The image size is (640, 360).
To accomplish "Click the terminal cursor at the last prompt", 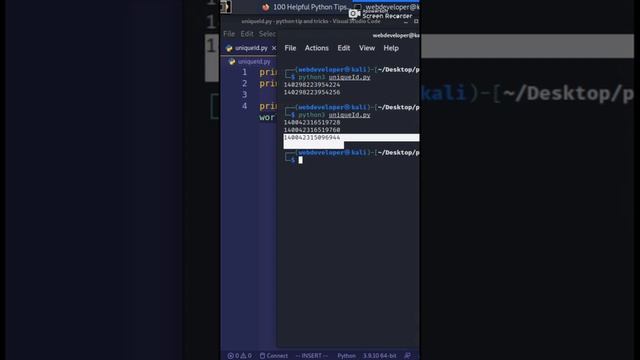I will pyautogui.click(x=300, y=160).
